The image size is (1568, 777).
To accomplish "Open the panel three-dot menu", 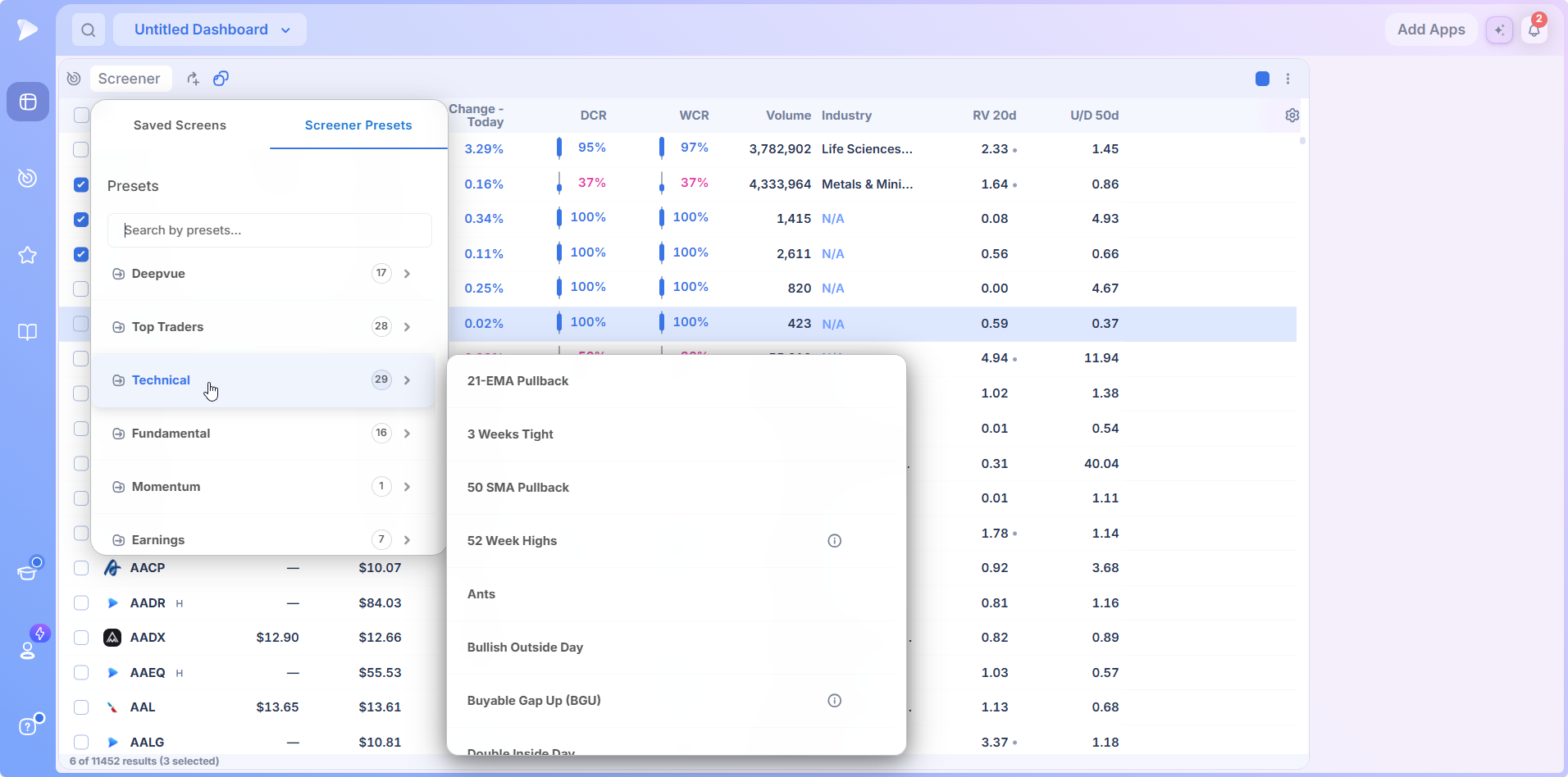I will (x=1288, y=79).
